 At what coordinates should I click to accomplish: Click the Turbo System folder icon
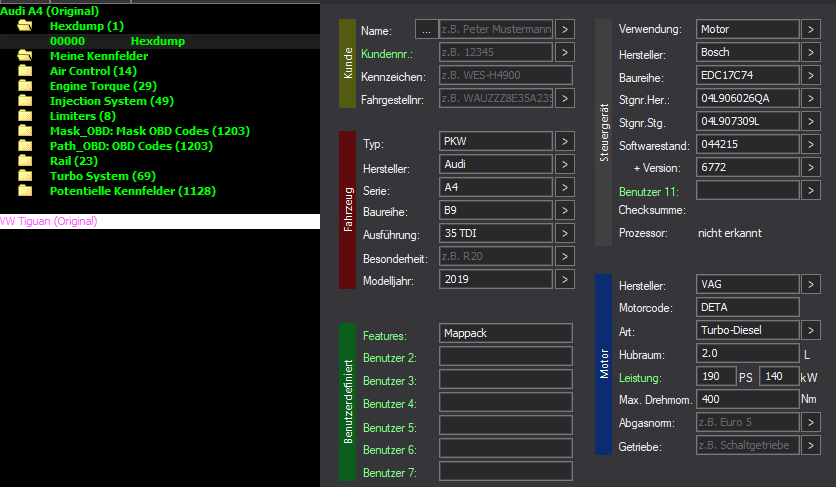(x=25, y=175)
